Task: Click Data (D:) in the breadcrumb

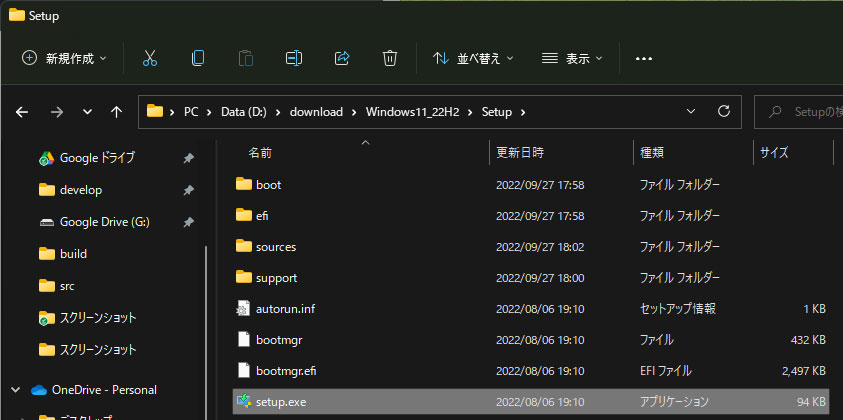Action: coord(244,112)
